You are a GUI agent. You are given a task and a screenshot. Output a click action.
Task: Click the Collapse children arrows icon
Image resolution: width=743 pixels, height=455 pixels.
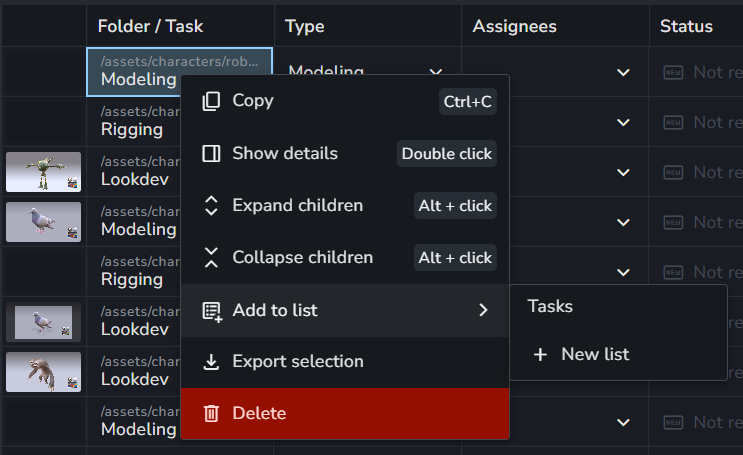point(211,257)
